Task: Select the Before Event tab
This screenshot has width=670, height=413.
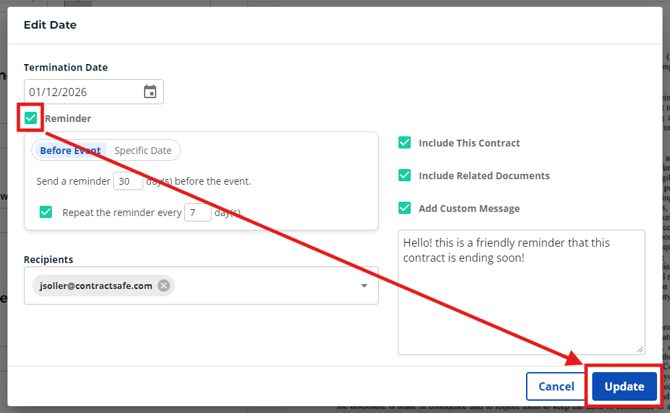Action: point(71,150)
